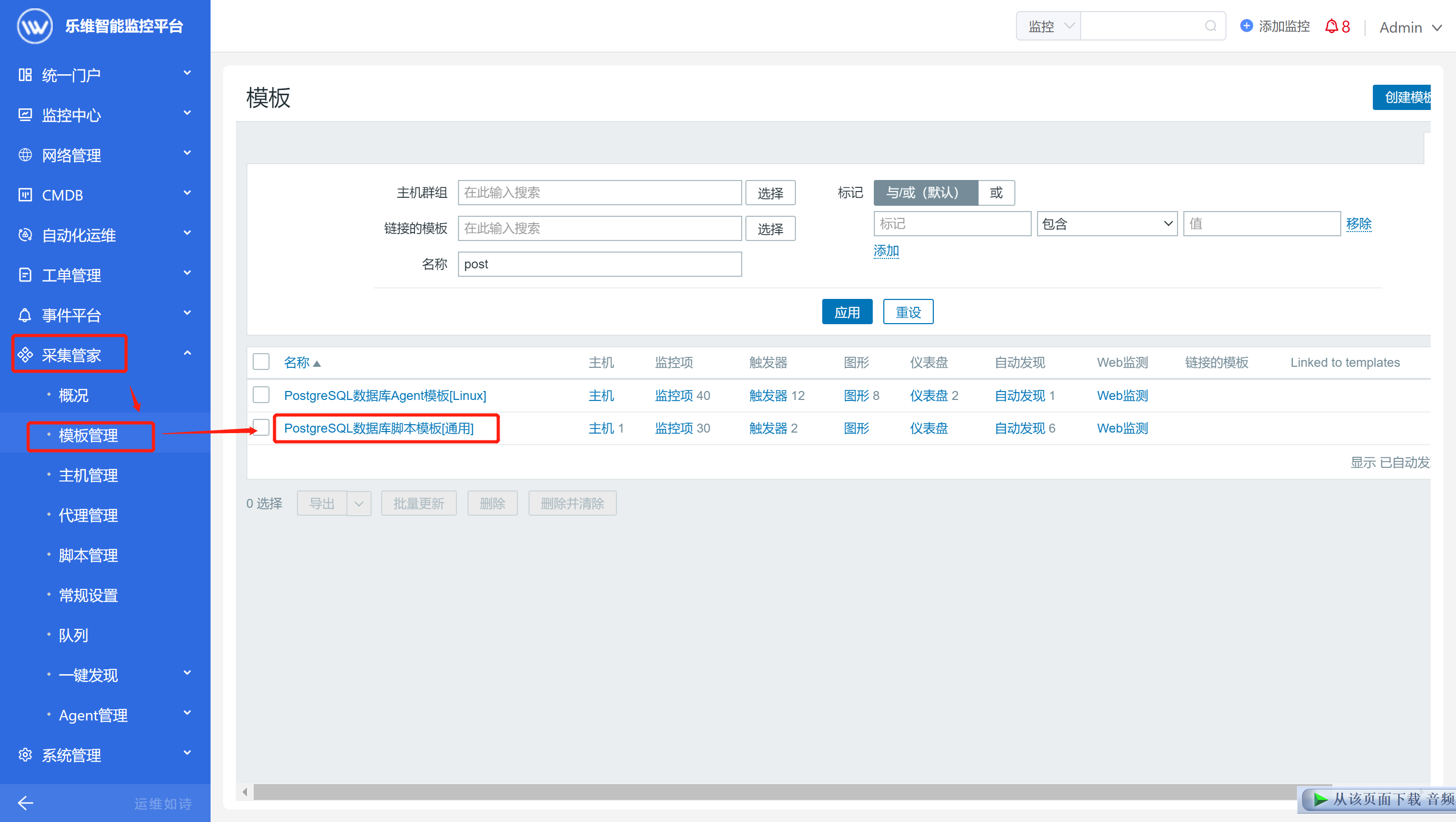
Task: Click the search magnifier icon in top bar
Action: pos(1210,26)
